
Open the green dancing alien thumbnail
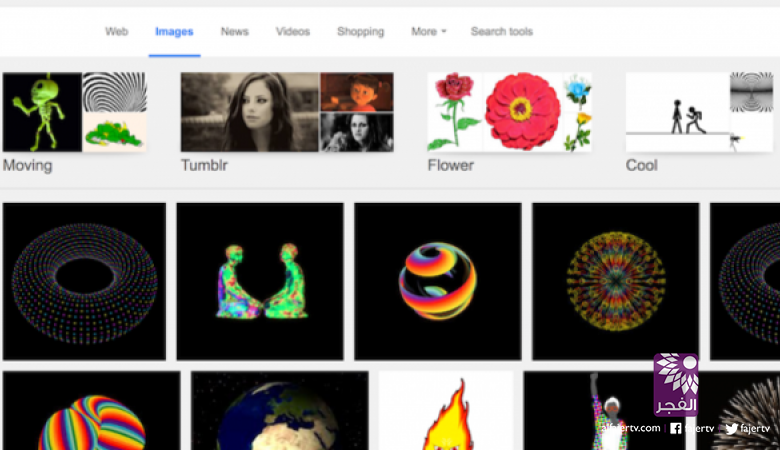41,112
